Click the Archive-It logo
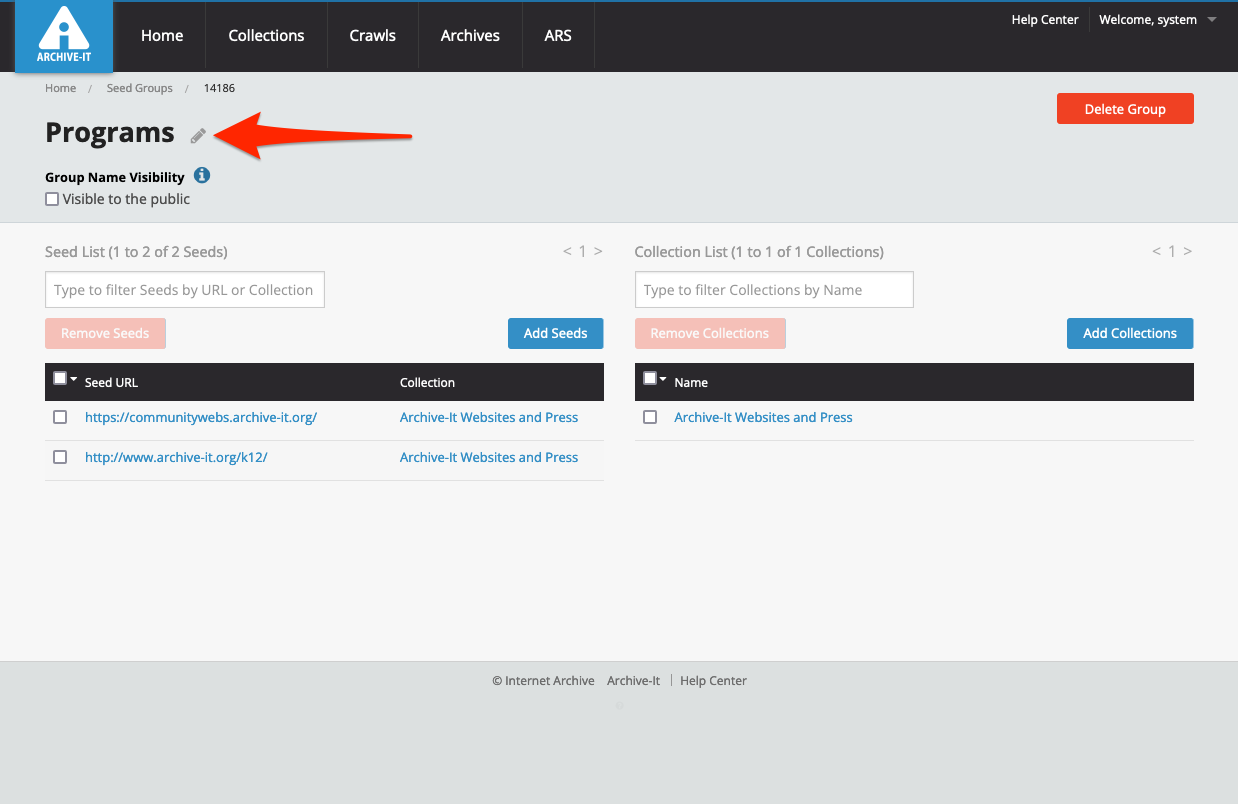 64,37
